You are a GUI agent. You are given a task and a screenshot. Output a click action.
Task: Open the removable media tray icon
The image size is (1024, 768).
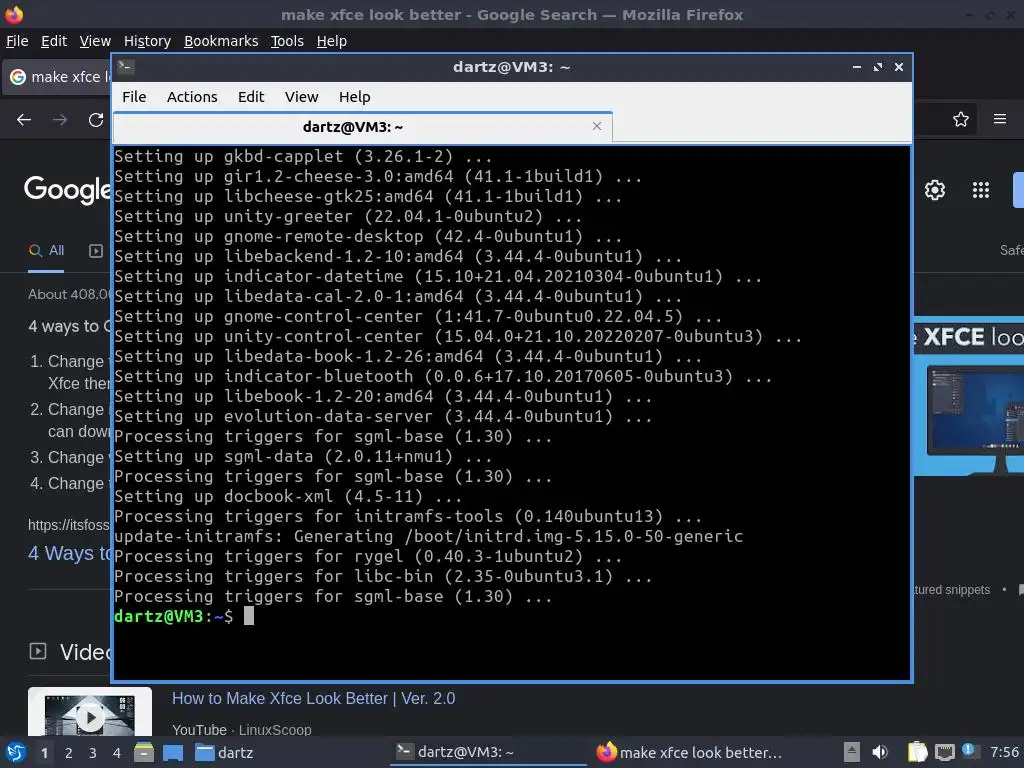point(851,752)
